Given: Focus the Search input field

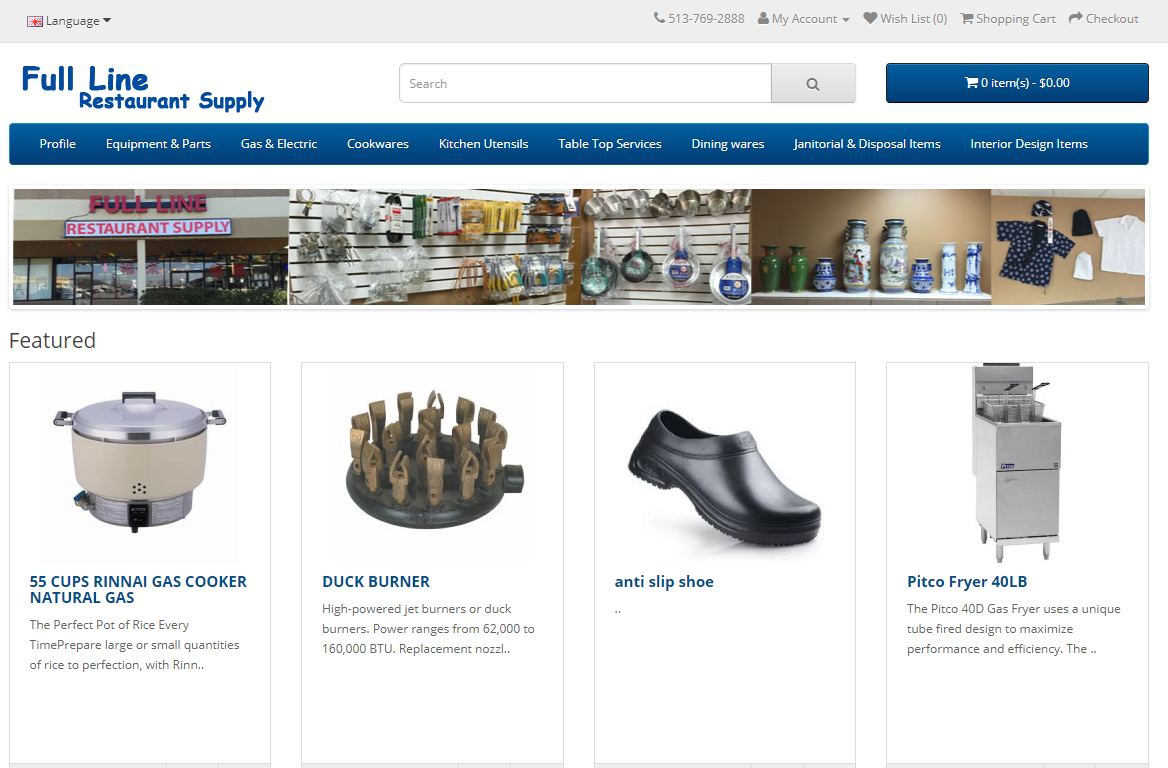Looking at the screenshot, I should [x=585, y=83].
